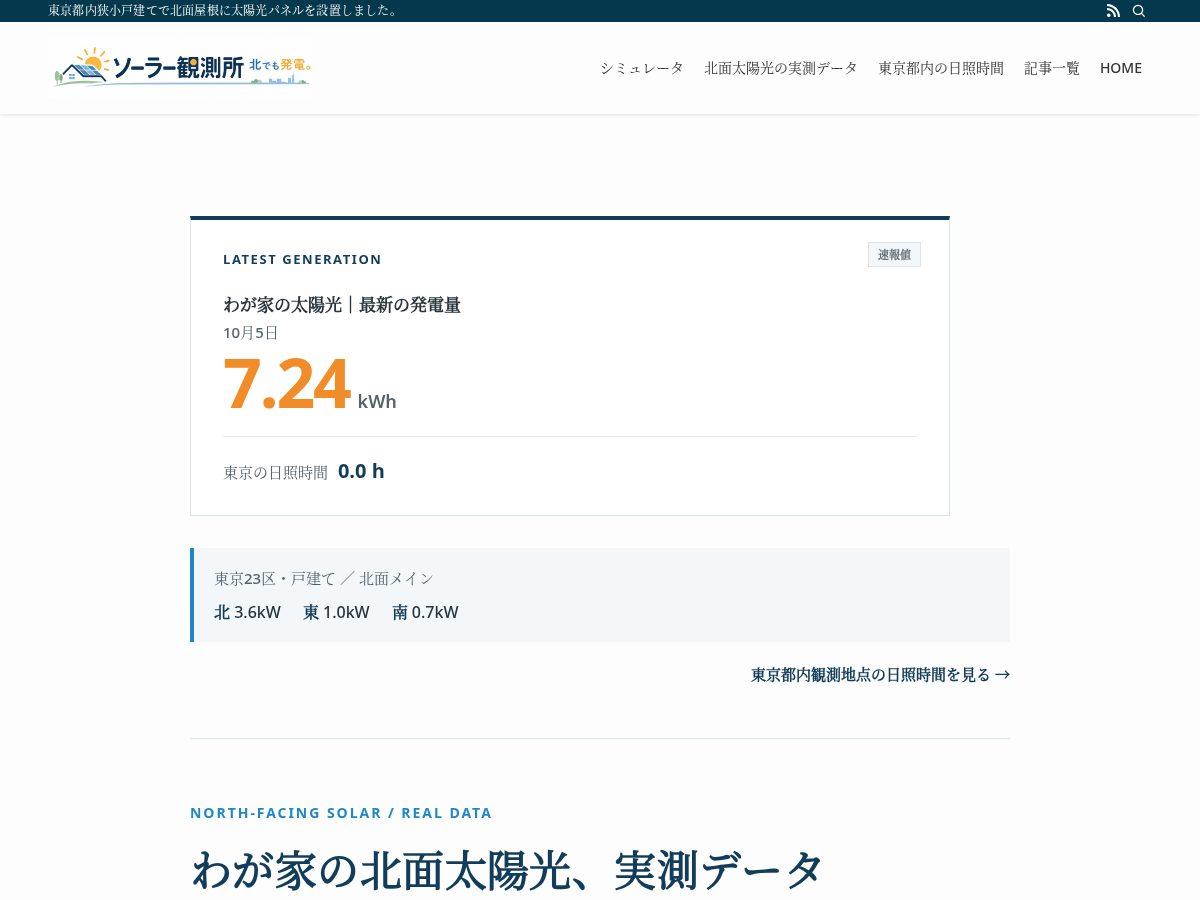1200x900 pixels.
Task: Select the HOME menu item
Action: pos(1121,68)
